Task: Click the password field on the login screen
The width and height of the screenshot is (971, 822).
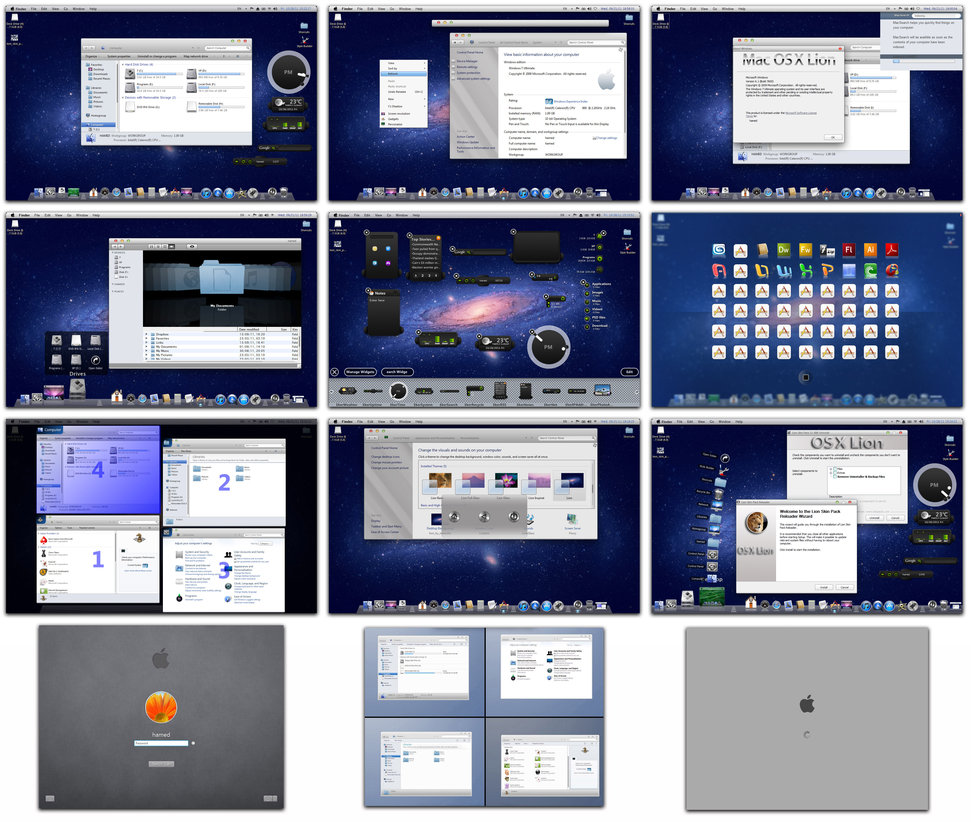Action: (161, 743)
